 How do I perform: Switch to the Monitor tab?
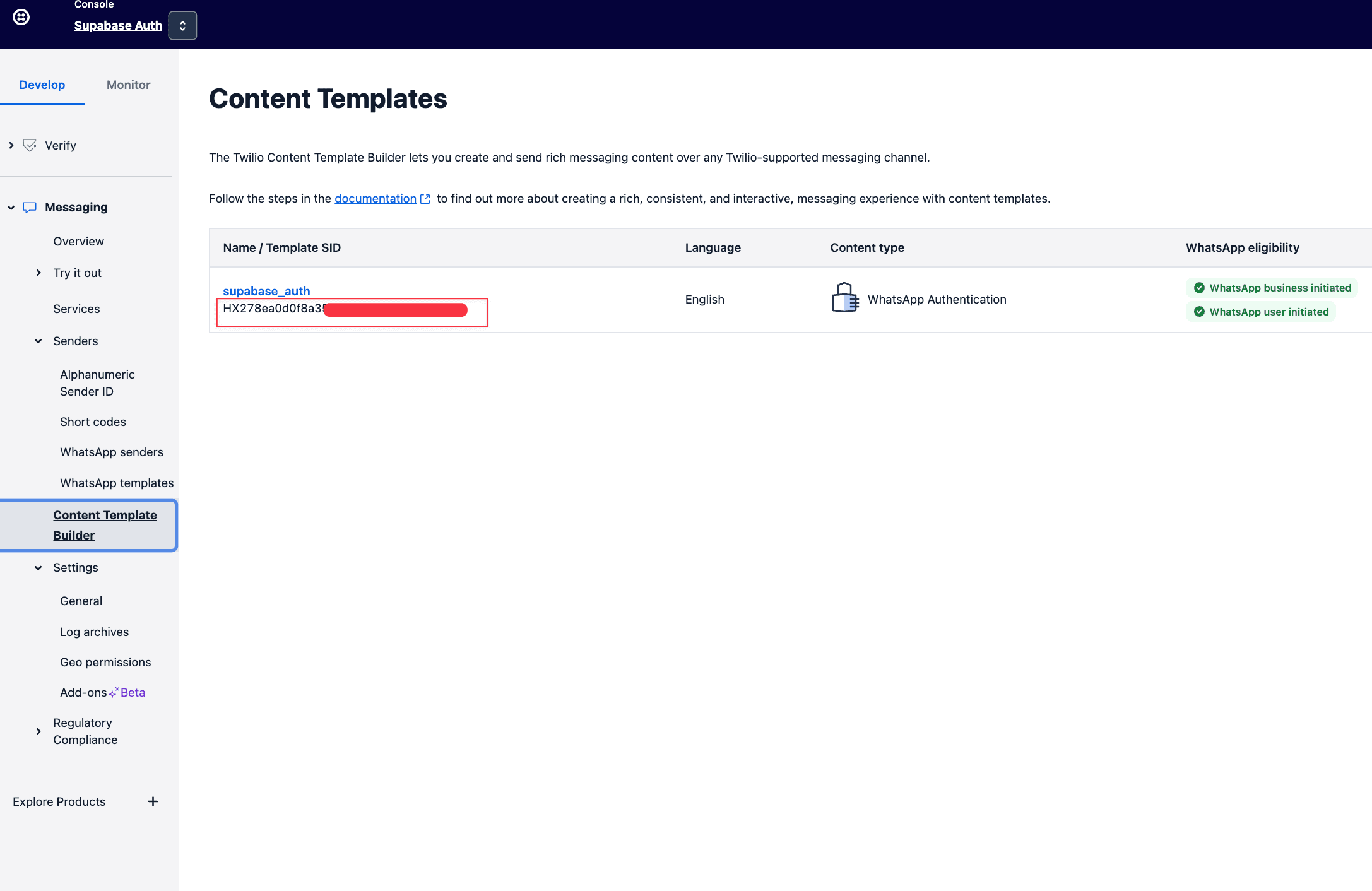128,85
